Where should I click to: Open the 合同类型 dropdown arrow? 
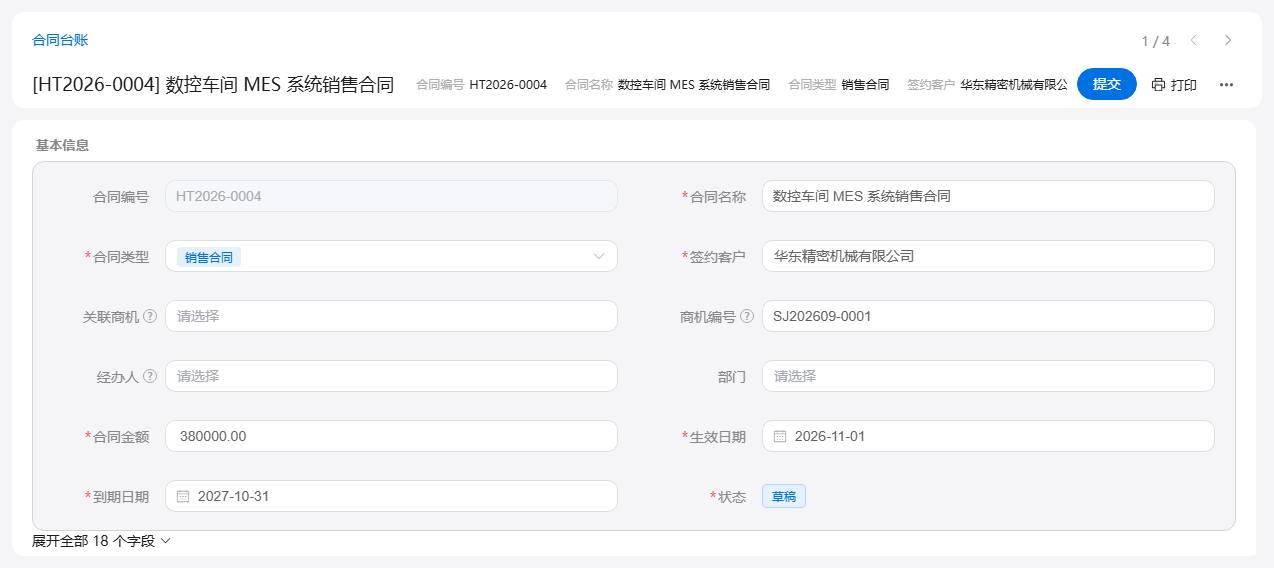pos(599,256)
